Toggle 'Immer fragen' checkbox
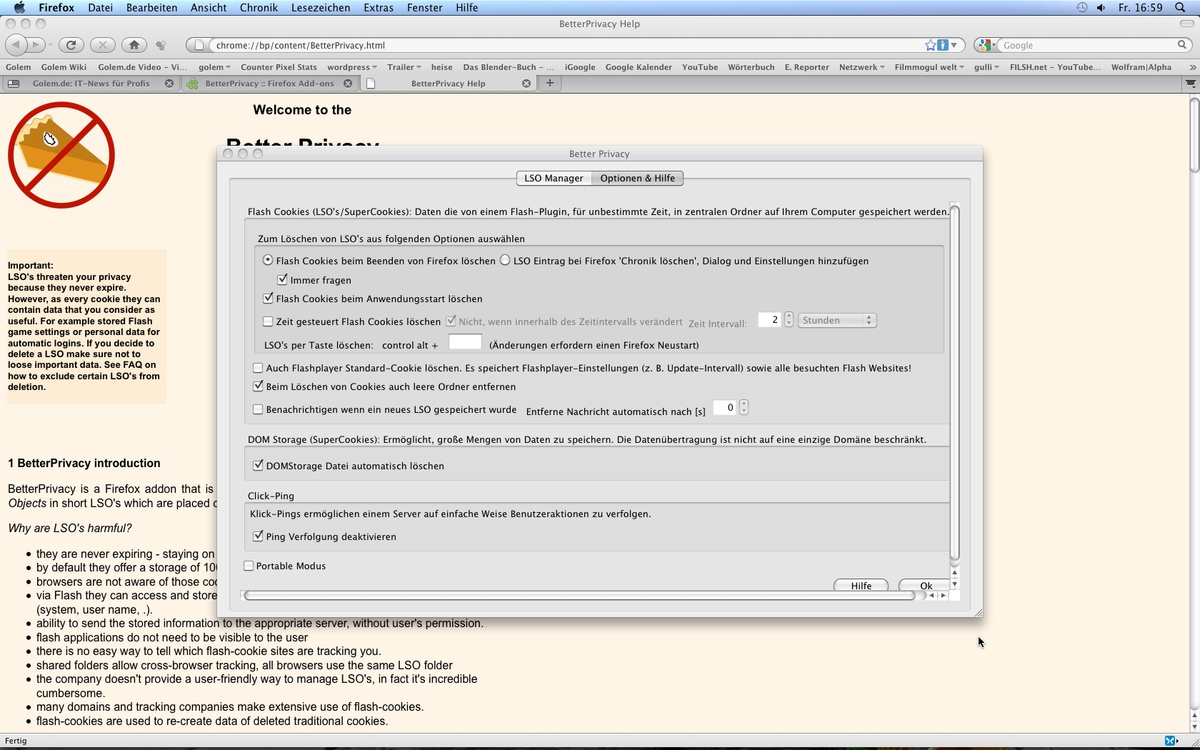This screenshot has width=1200, height=750. (x=283, y=280)
